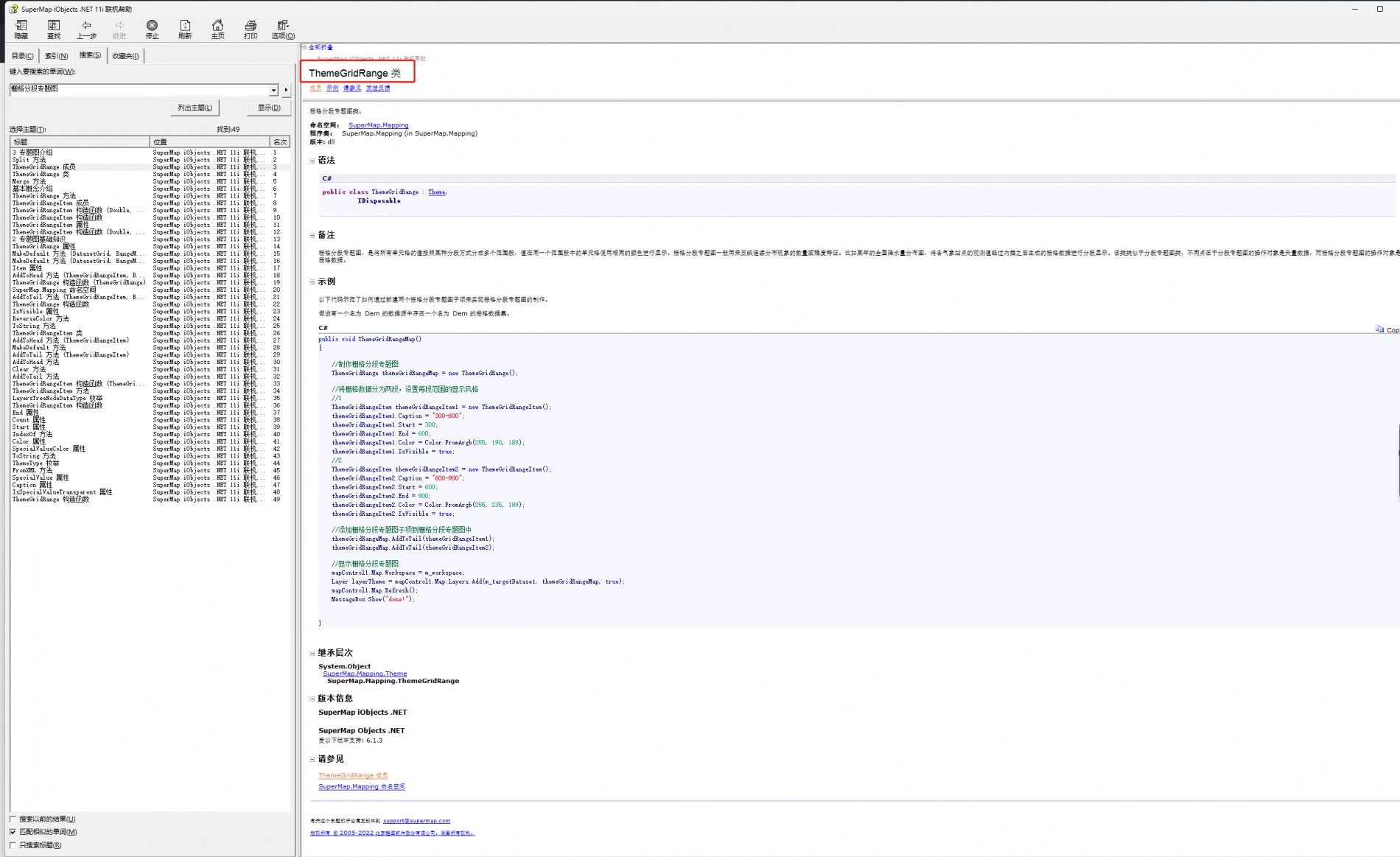Collapse the 备注 section
This screenshot has width=1400, height=857.
(312, 236)
